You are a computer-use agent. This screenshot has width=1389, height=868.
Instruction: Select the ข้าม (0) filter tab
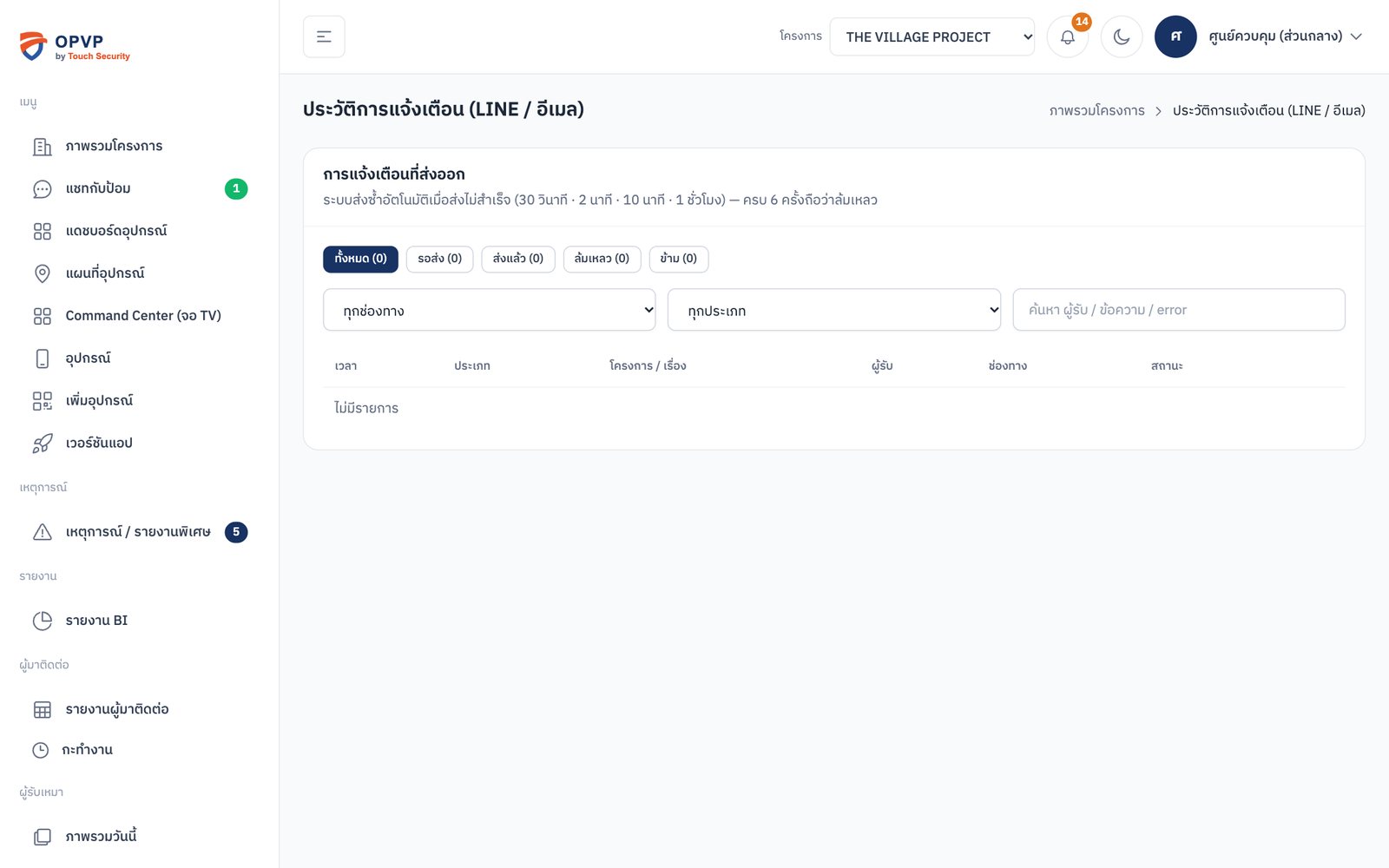tap(678, 259)
